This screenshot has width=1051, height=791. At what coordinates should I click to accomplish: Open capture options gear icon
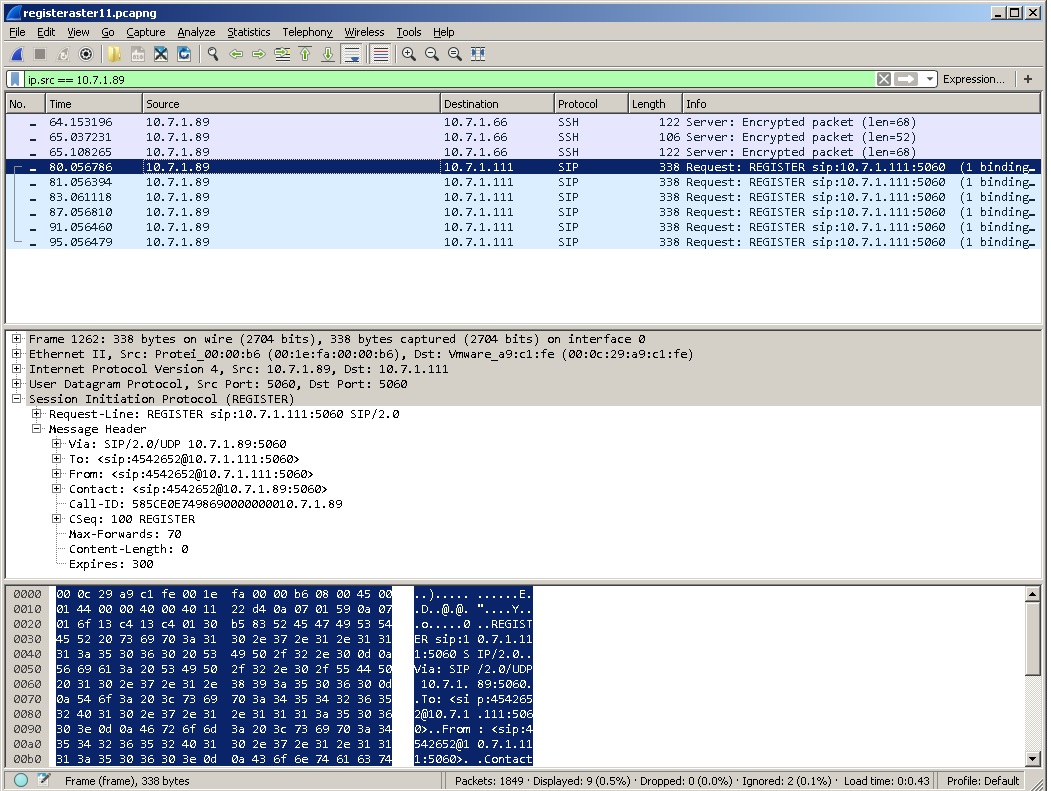click(86, 54)
